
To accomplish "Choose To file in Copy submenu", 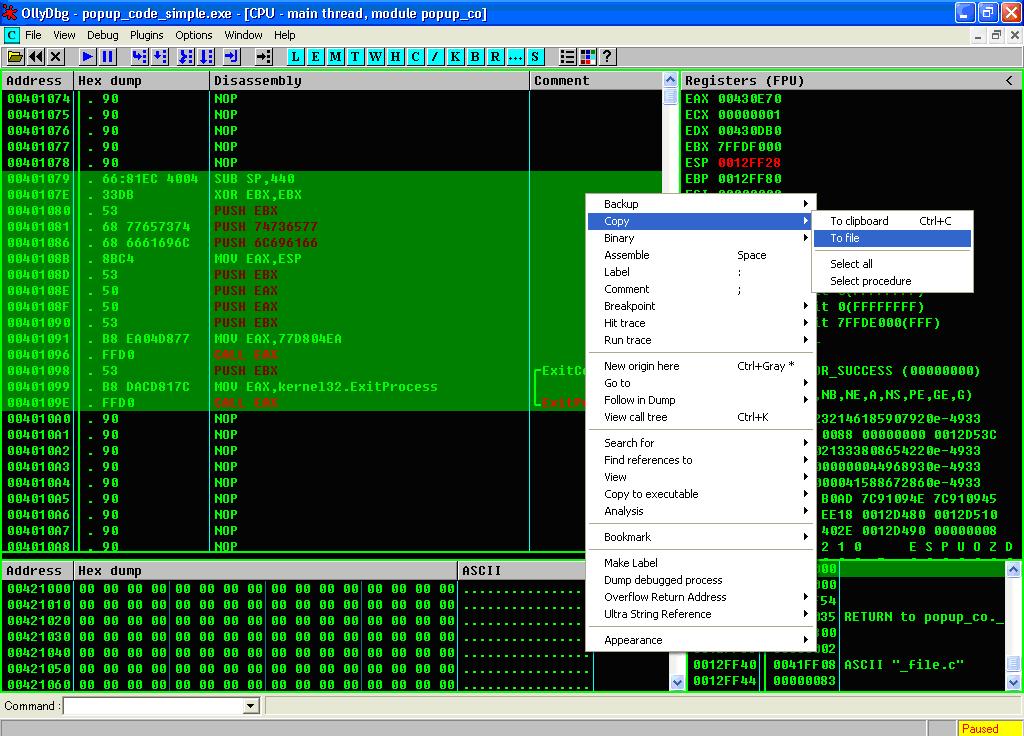I will tap(892, 238).
